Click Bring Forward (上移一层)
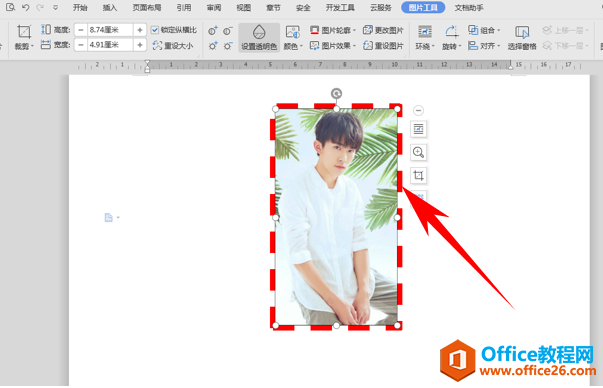The image size is (603, 388). tap(565, 30)
